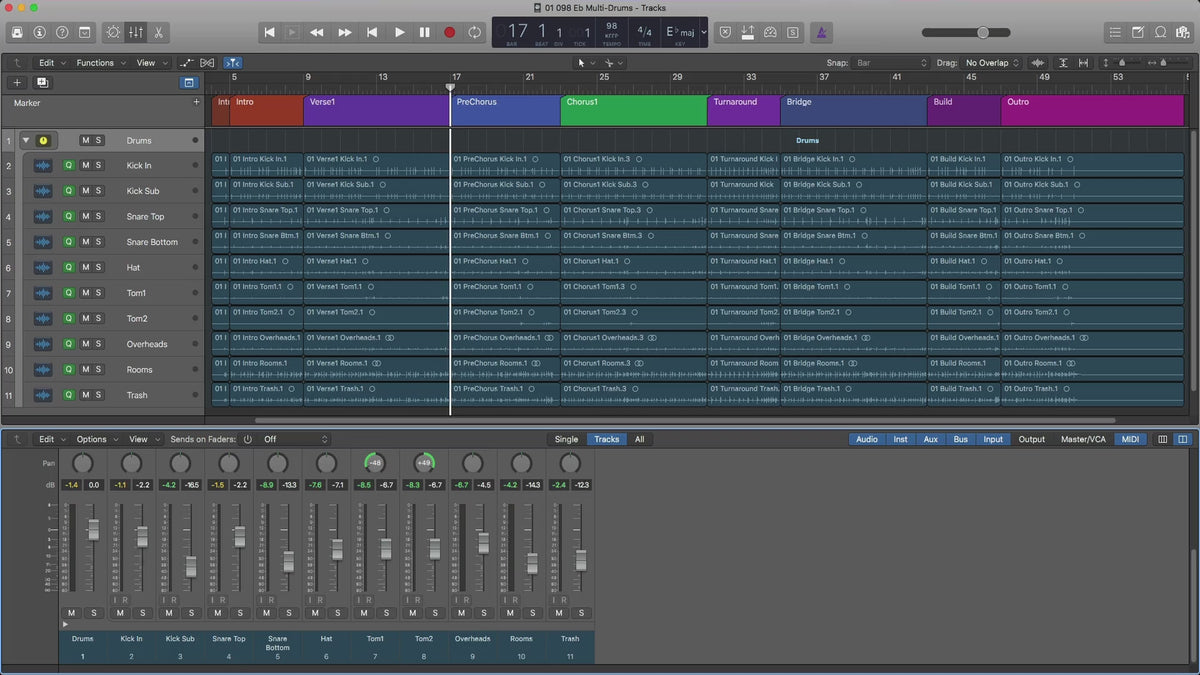The image size is (1200, 675).
Task: Mute the Kick In track
Action: 85,166
